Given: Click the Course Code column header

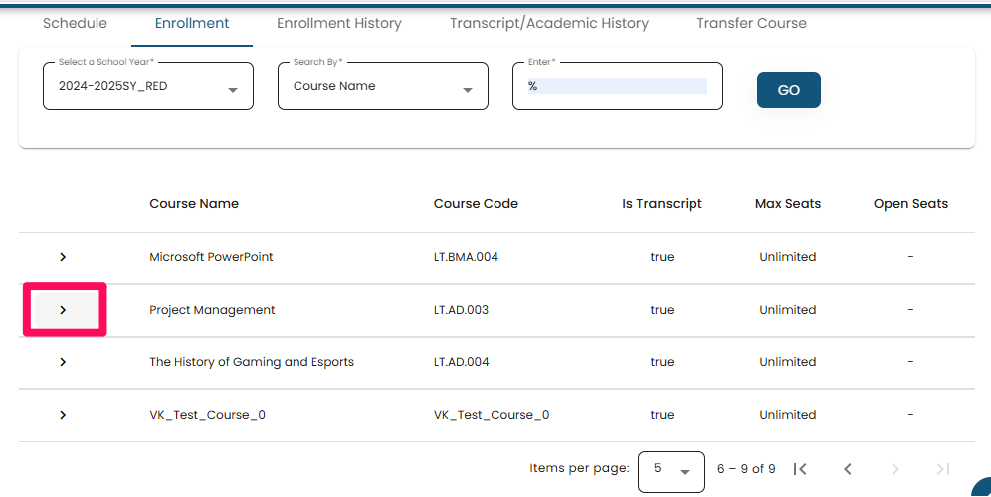Looking at the screenshot, I should tap(475, 204).
